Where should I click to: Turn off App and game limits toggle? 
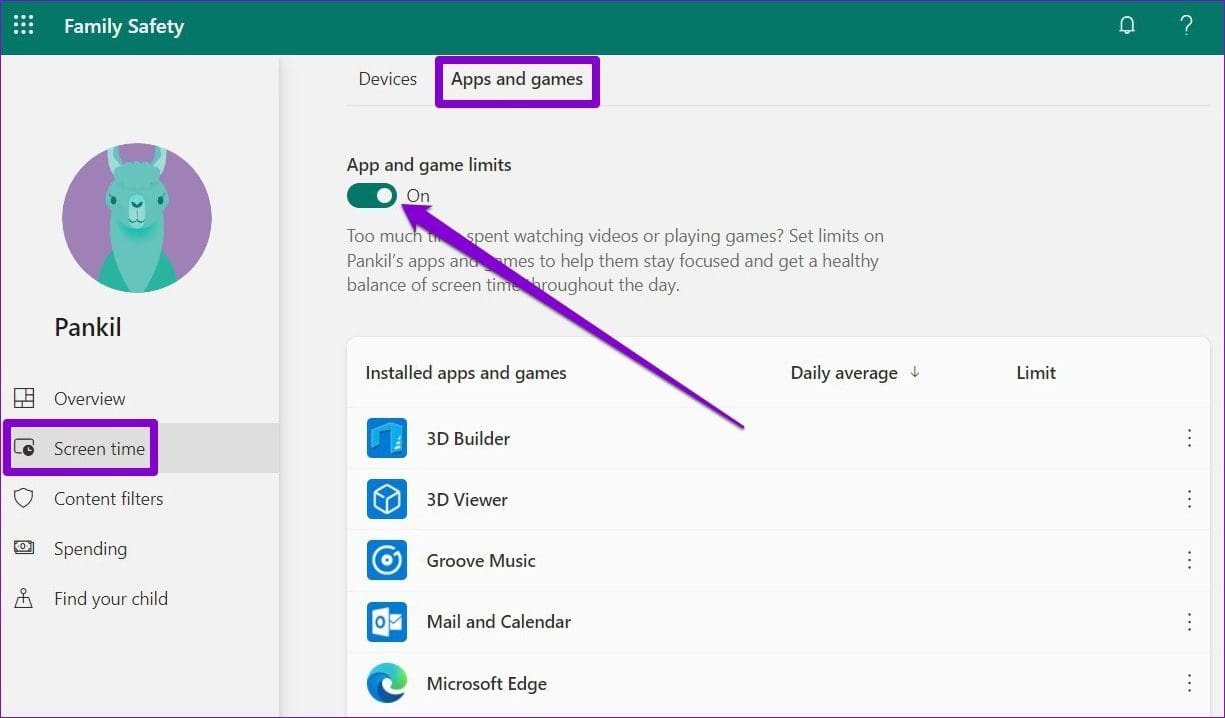click(x=372, y=195)
